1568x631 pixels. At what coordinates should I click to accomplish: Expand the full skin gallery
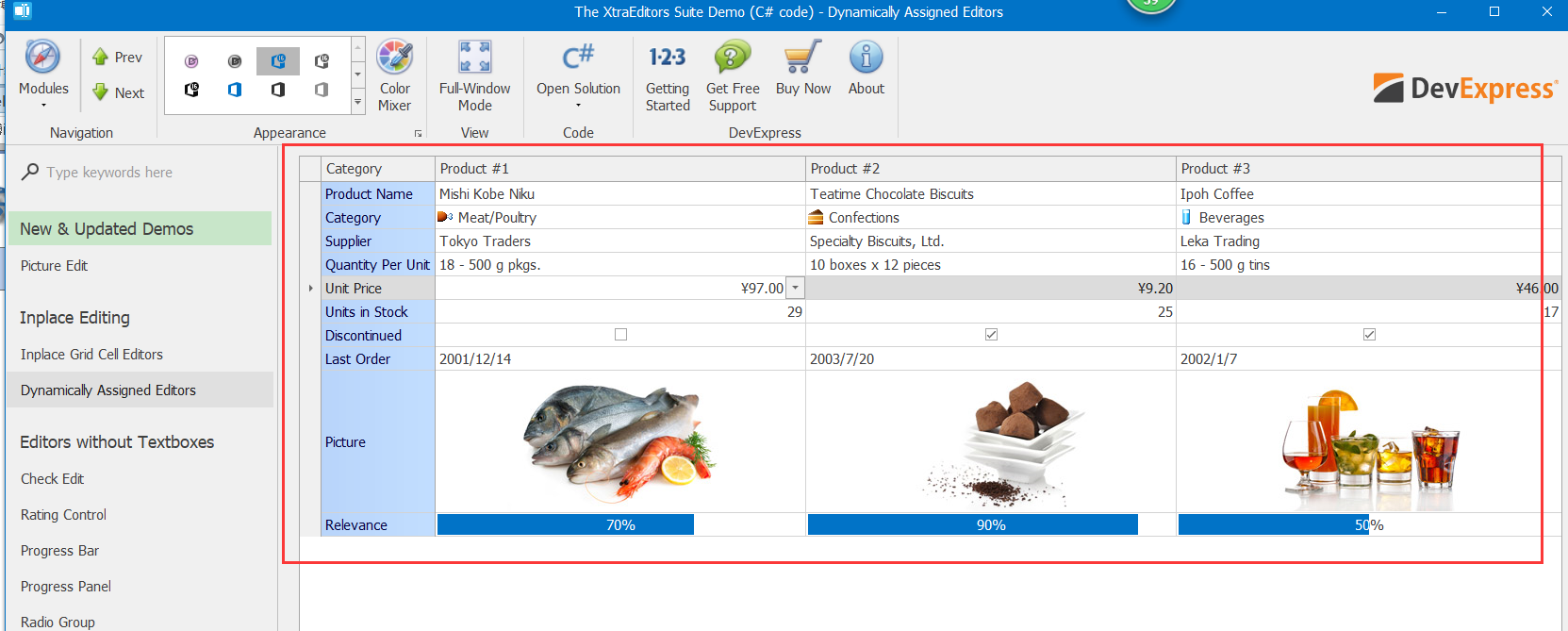(x=358, y=104)
